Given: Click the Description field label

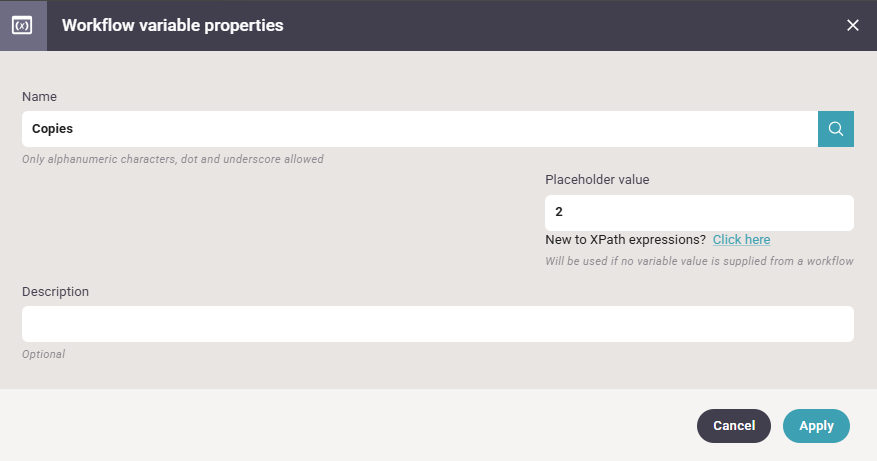Looking at the screenshot, I should [x=55, y=291].
